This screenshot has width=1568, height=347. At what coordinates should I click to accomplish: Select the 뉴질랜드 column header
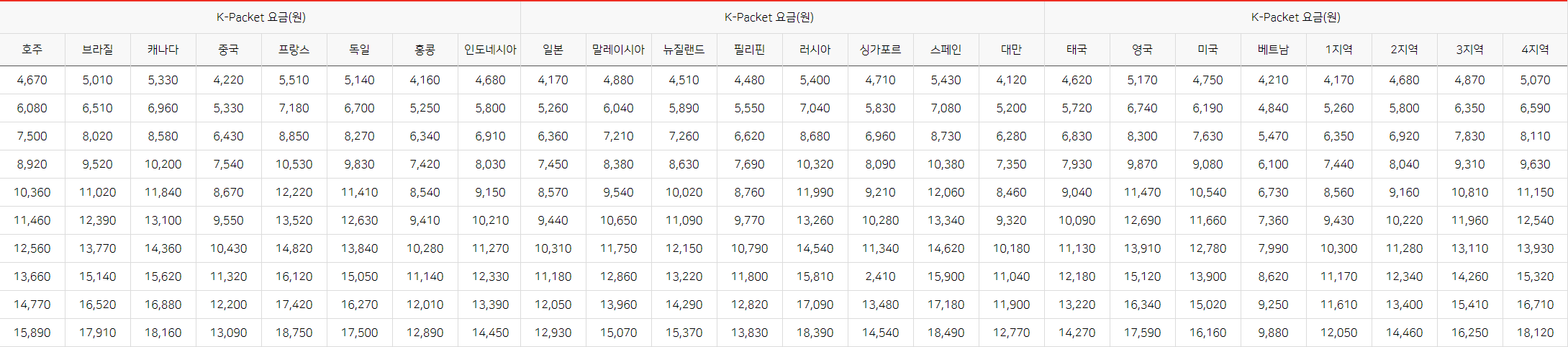tap(684, 50)
